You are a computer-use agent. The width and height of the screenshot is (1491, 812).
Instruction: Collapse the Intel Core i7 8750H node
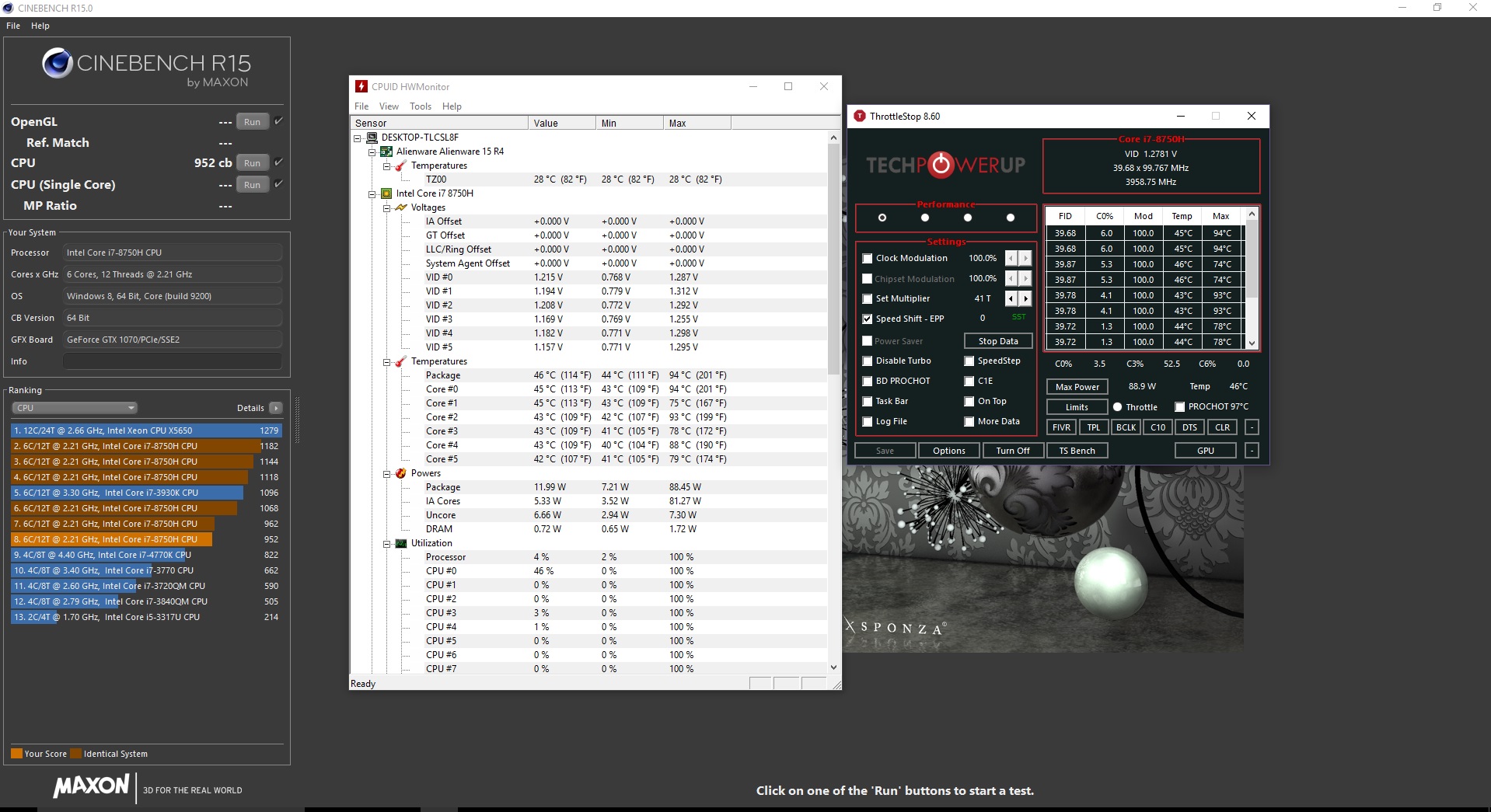point(372,193)
